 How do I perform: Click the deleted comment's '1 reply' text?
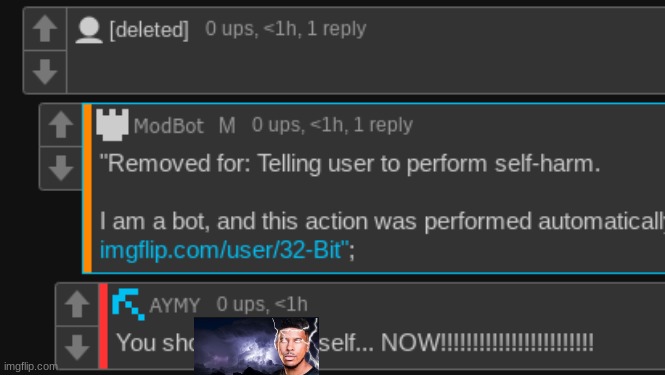(x=336, y=29)
